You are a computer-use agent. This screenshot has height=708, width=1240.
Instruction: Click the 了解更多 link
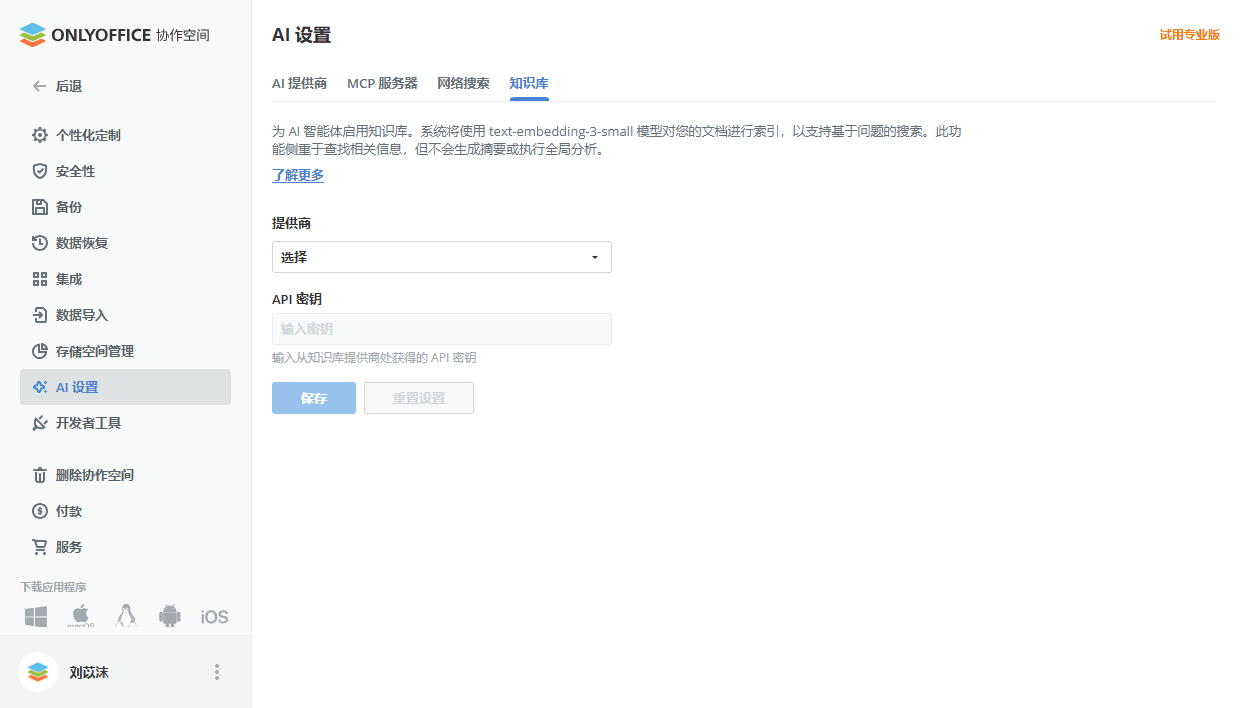pyautogui.click(x=296, y=175)
